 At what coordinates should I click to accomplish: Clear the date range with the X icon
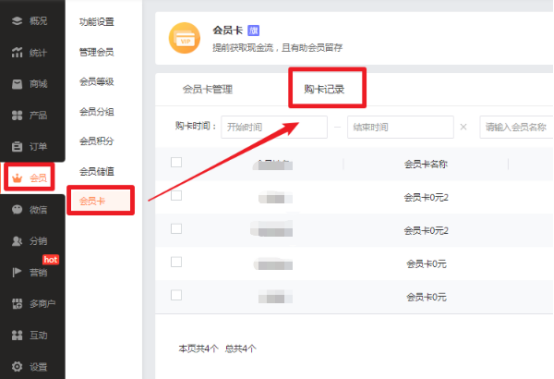464,127
